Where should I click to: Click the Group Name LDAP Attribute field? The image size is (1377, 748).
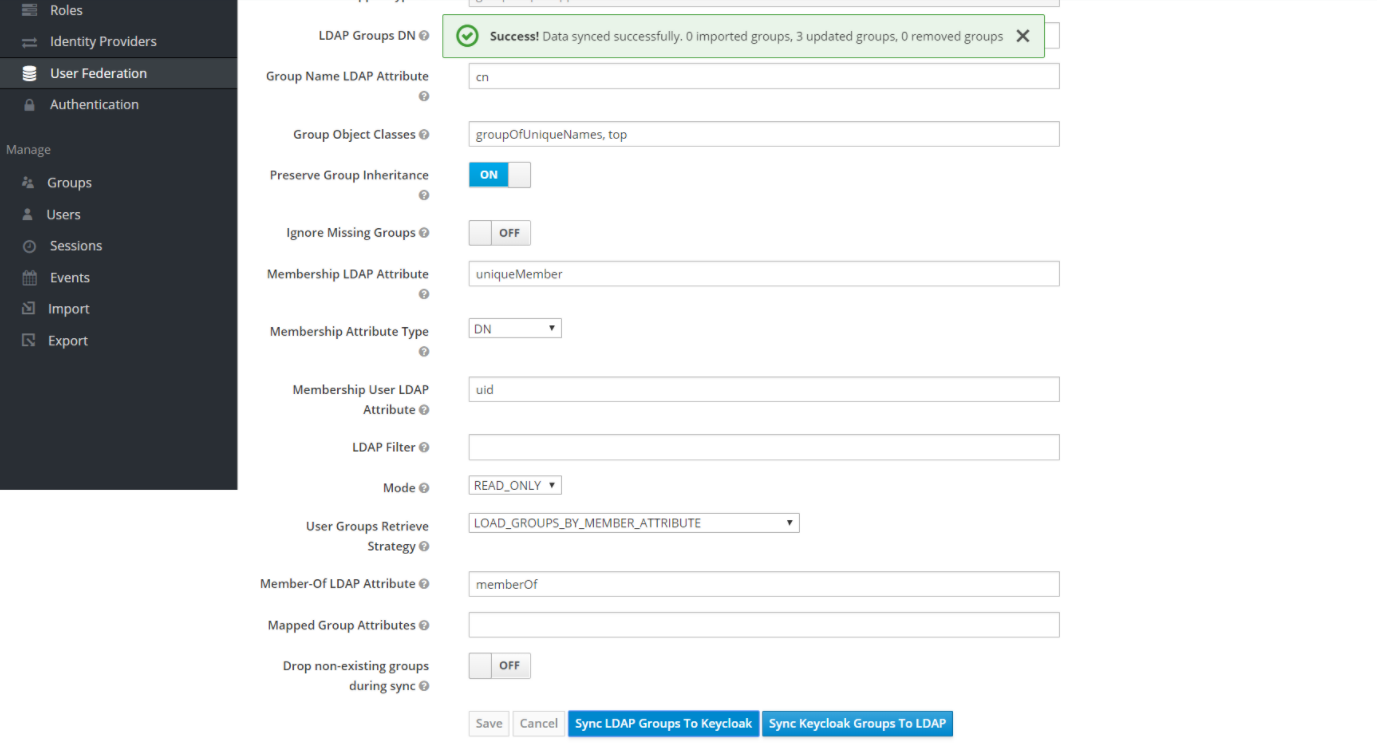(x=764, y=77)
